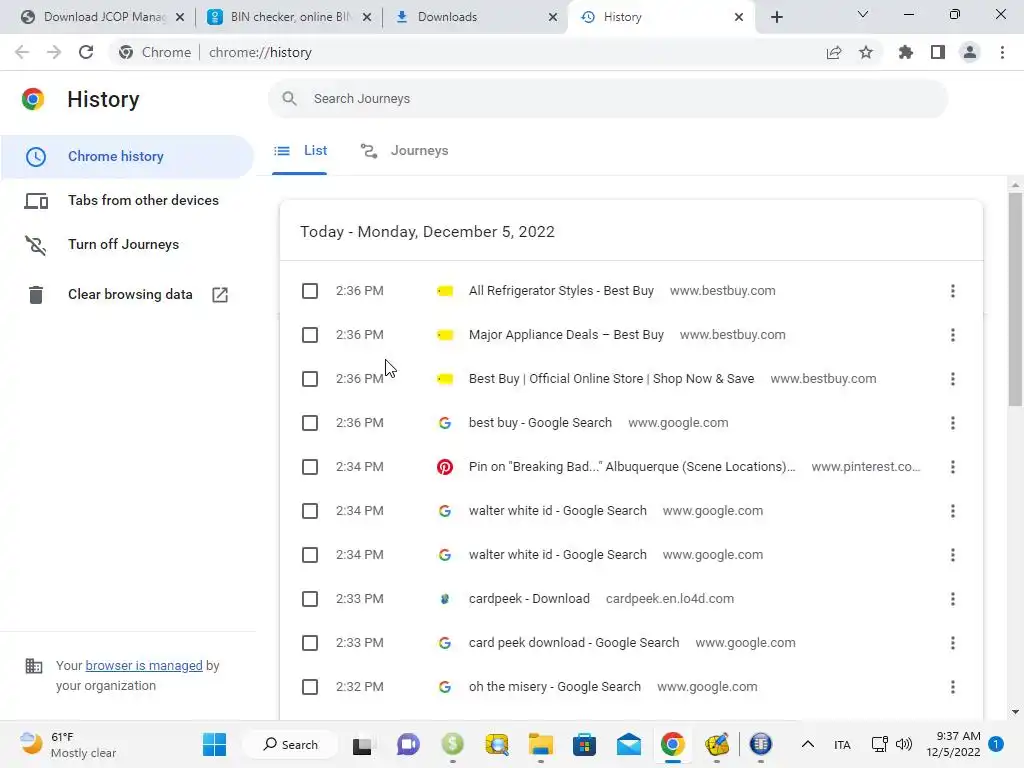Click the Clear browsing data external-link icon
The image size is (1024, 768).
coord(220,295)
